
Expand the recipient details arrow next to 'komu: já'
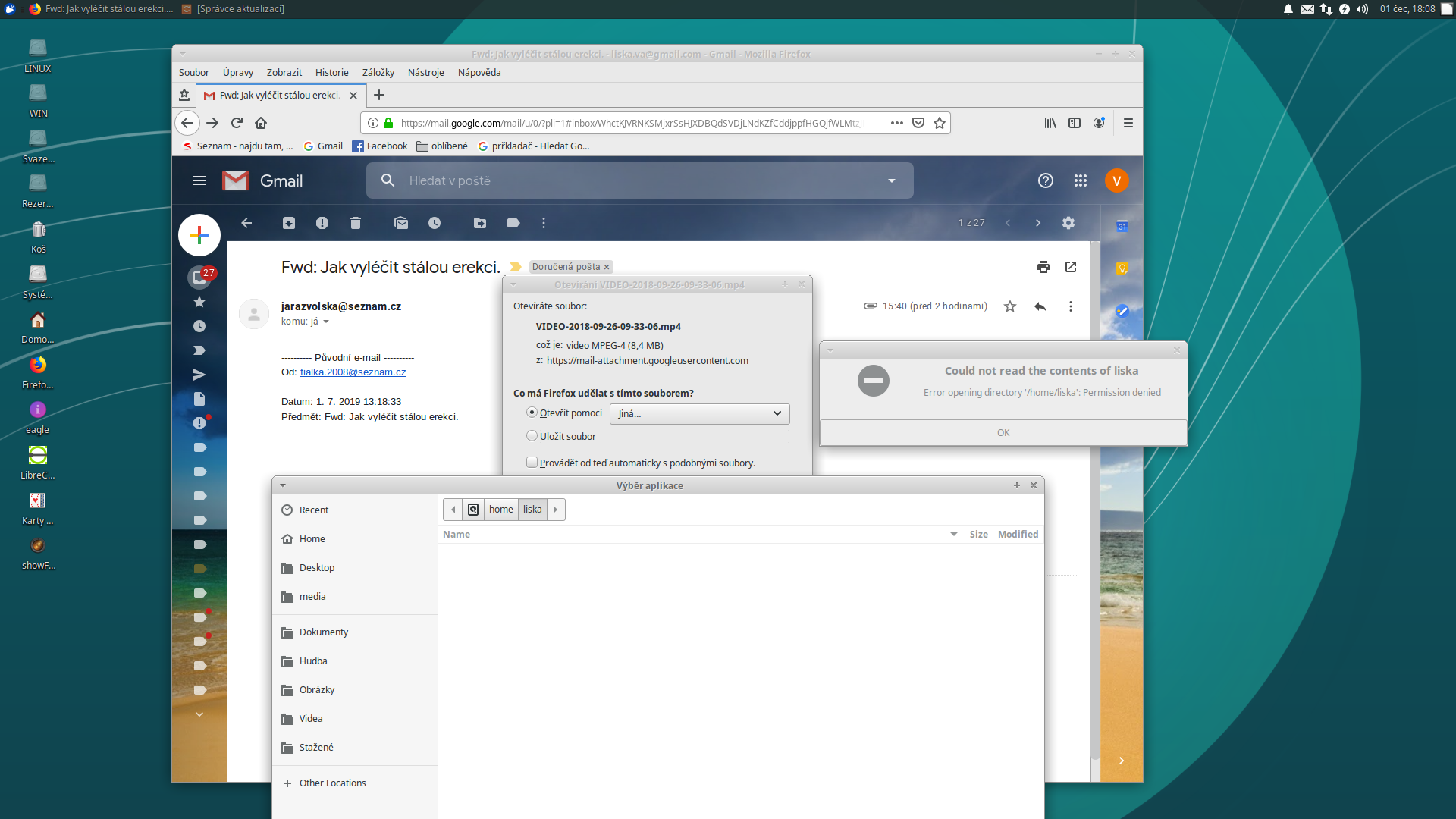tap(326, 322)
